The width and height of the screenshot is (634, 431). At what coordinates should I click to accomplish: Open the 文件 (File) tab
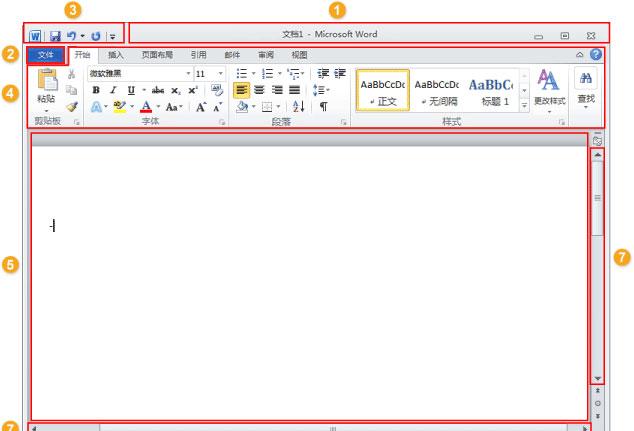click(x=46, y=55)
